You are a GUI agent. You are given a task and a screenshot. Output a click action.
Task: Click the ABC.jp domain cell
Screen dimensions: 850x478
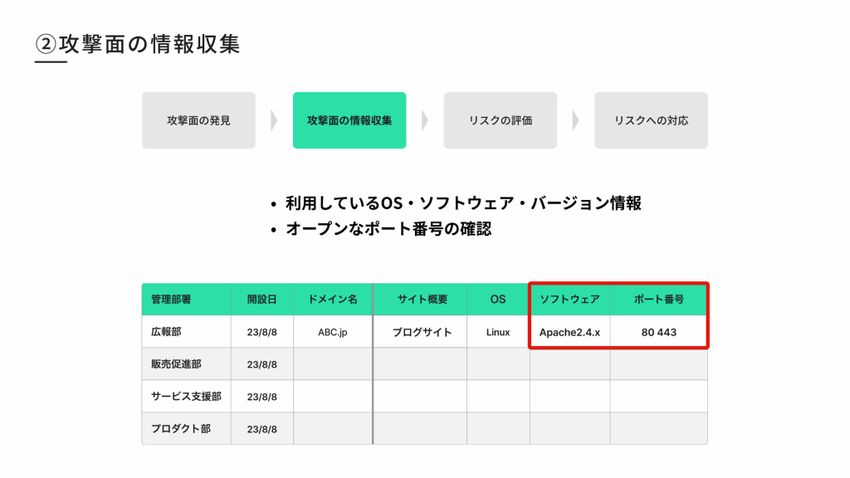point(331,332)
